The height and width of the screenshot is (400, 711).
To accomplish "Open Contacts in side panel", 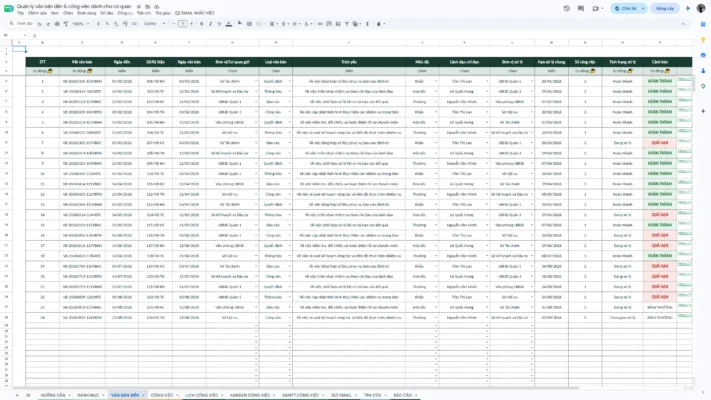I will tap(703, 71).
